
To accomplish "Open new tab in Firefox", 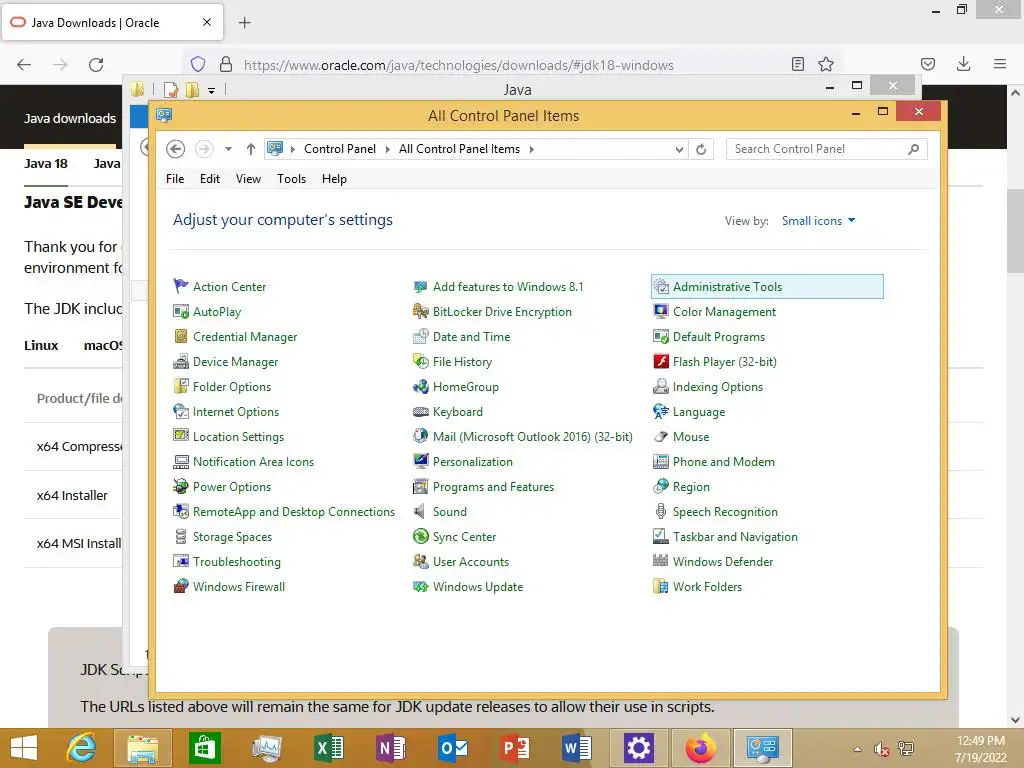I will point(244,23).
